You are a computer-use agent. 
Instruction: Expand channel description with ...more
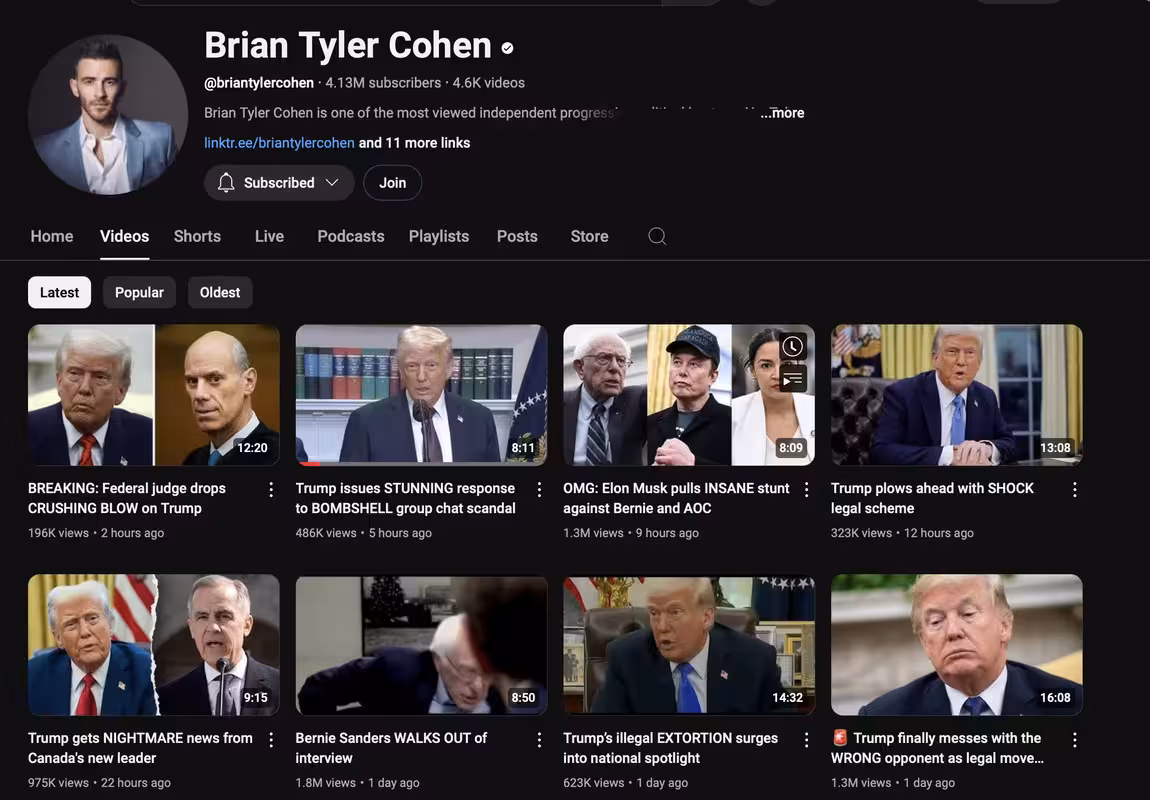coord(783,113)
